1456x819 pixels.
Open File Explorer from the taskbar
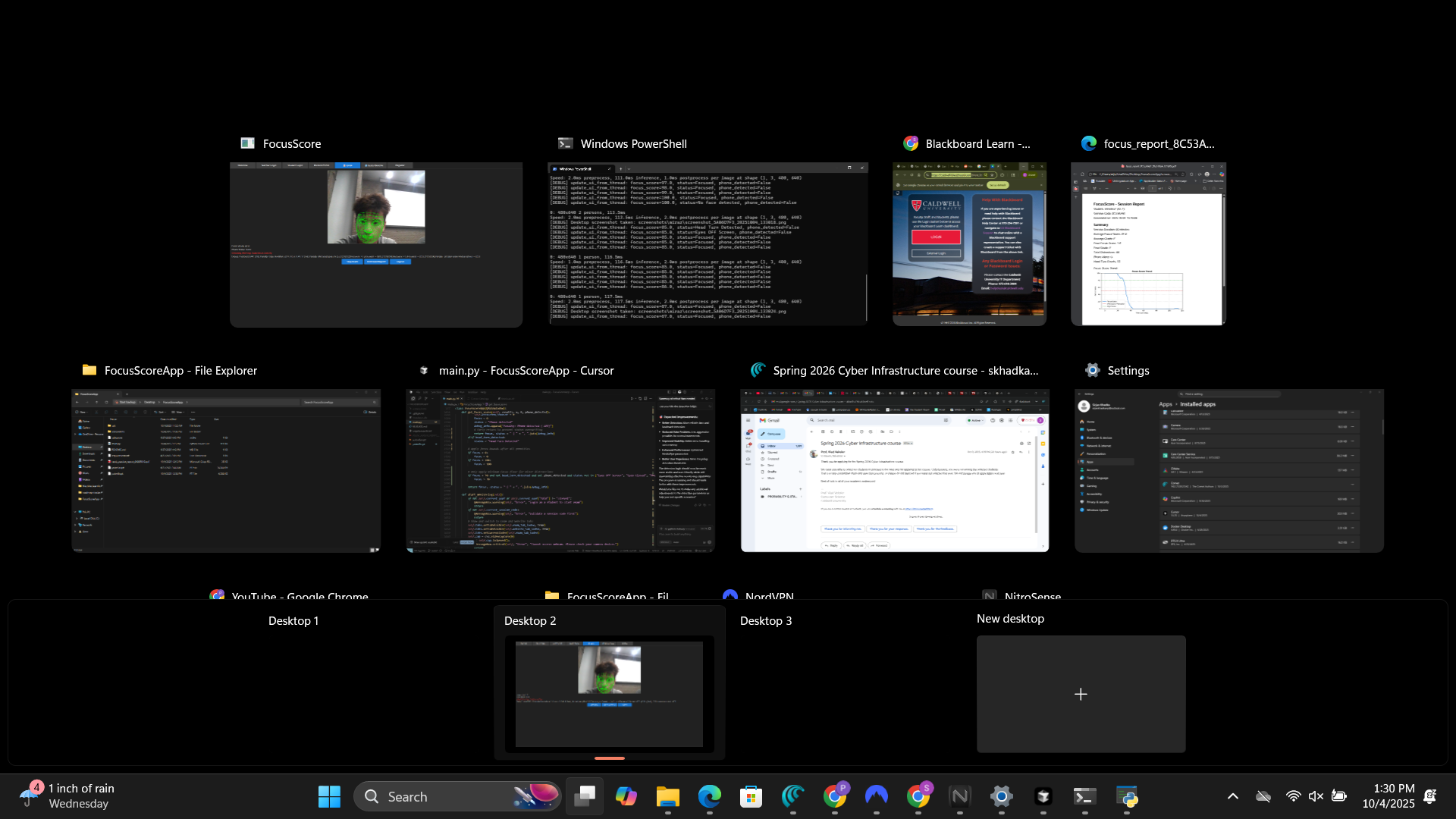pos(668,796)
